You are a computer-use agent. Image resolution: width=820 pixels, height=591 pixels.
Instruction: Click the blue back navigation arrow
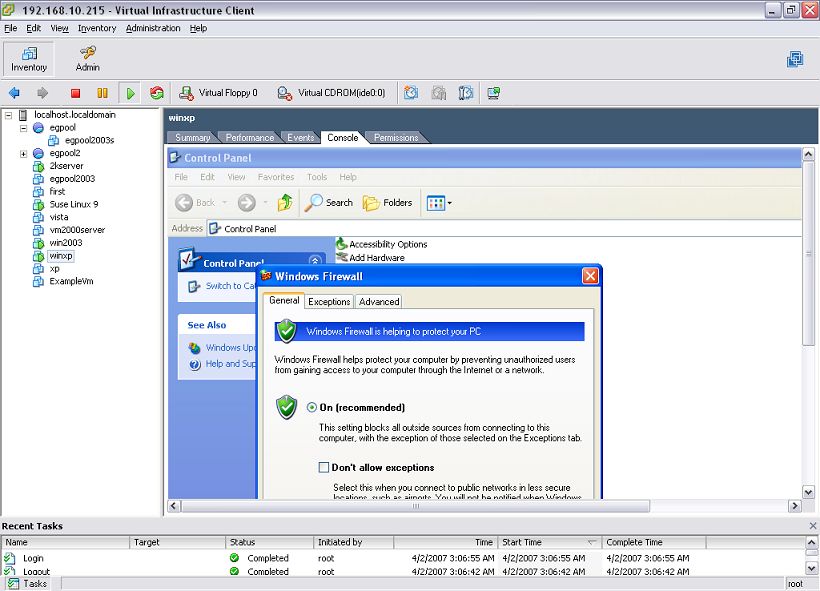click(x=14, y=93)
